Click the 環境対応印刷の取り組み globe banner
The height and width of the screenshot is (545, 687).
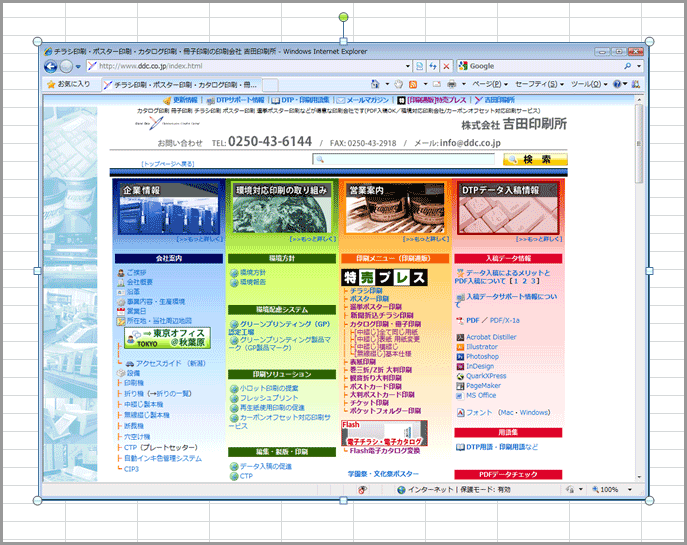(x=282, y=208)
